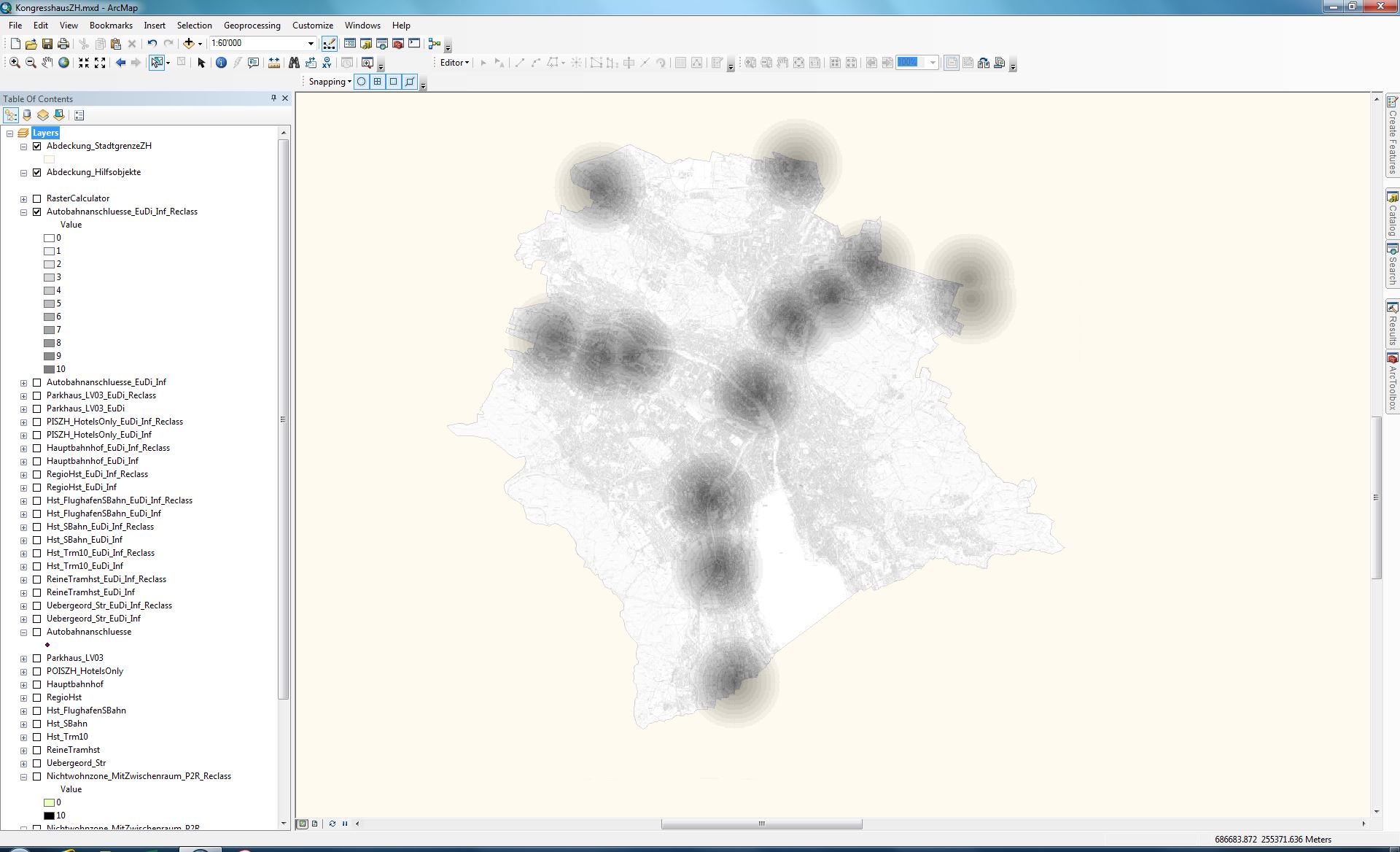1400x852 pixels.
Task: Open the Bookmarks menu
Action: click(x=111, y=26)
